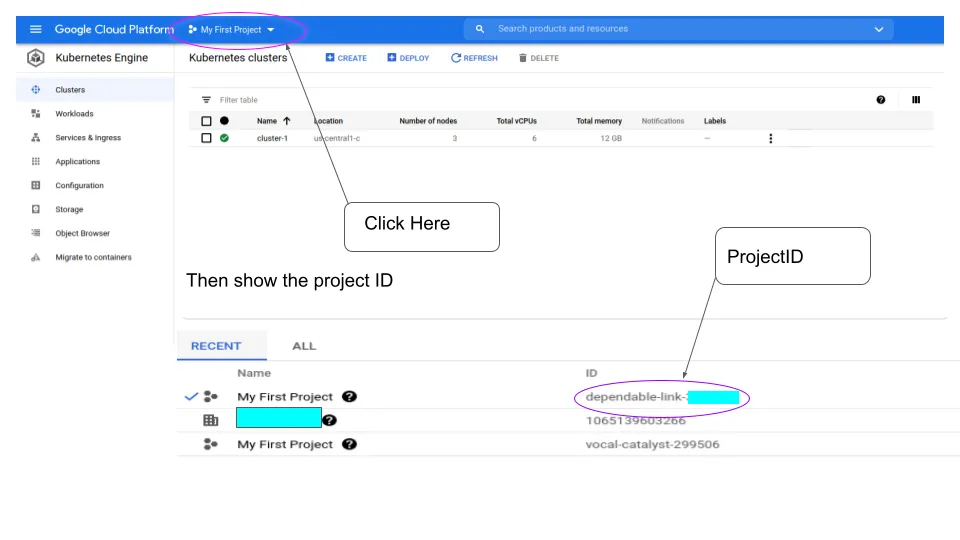Open the My First Project selector dropdown

pos(231,29)
